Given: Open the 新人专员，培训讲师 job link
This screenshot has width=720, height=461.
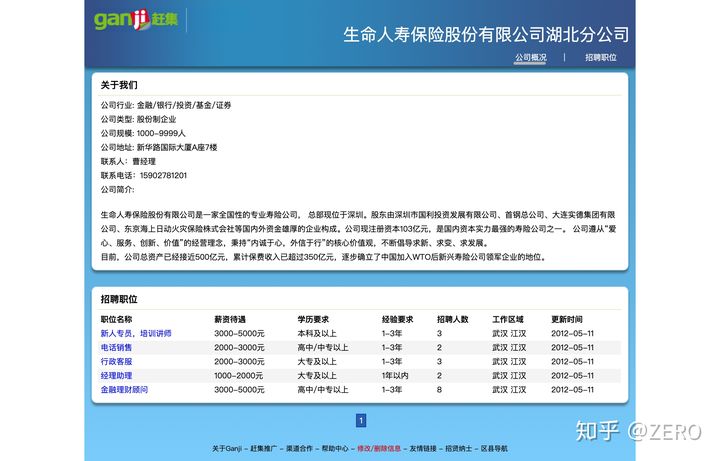Looking at the screenshot, I should point(136,333).
